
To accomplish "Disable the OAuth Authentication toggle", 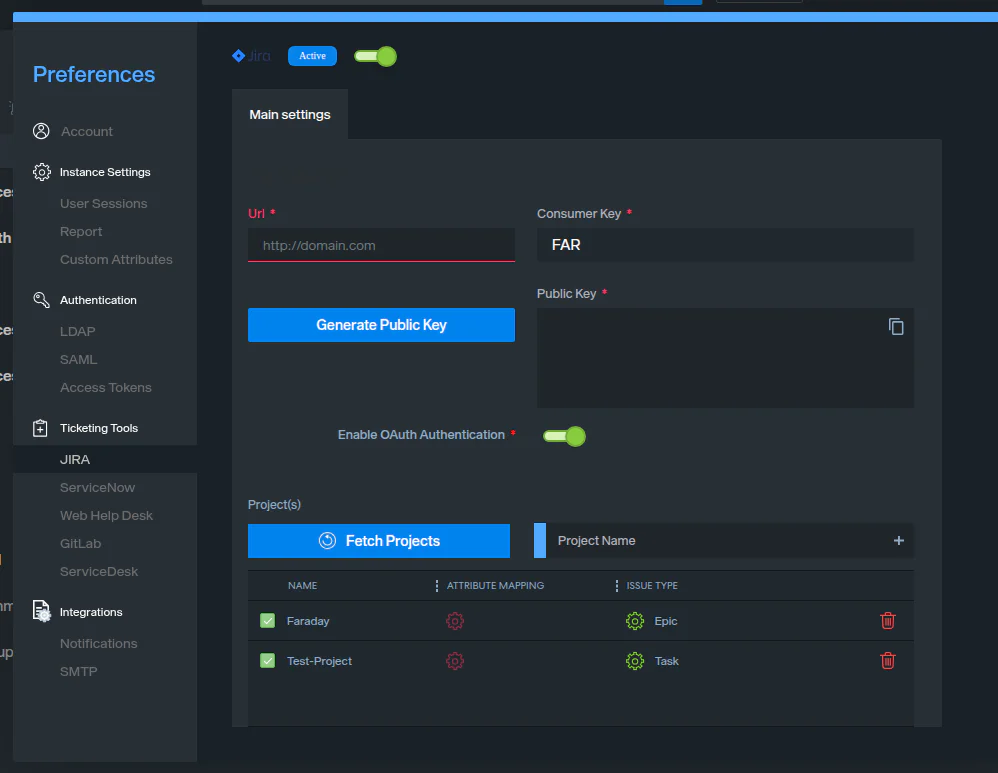I will tap(564, 436).
